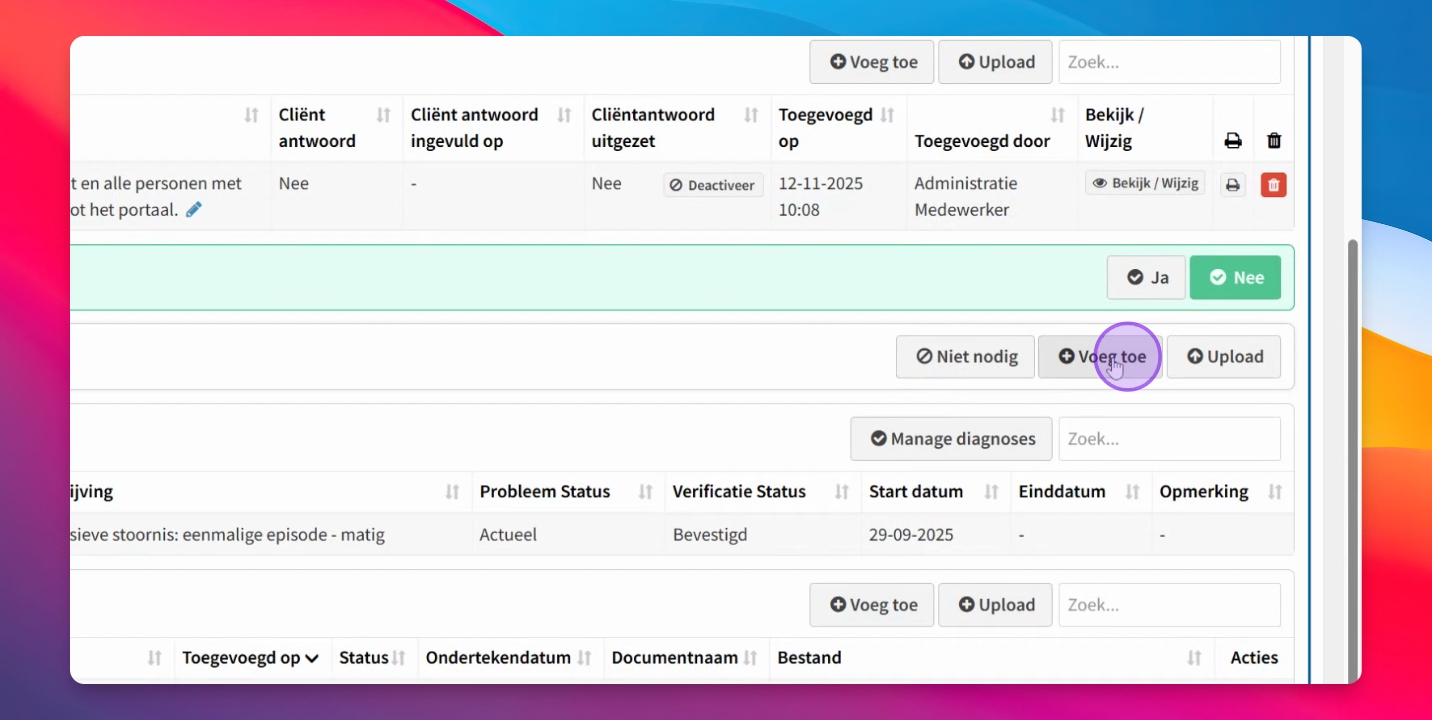Image resolution: width=1432 pixels, height=720 pixels.
Task: Focus the Zoek field above the Acties column
Action: click(1170, 605)
